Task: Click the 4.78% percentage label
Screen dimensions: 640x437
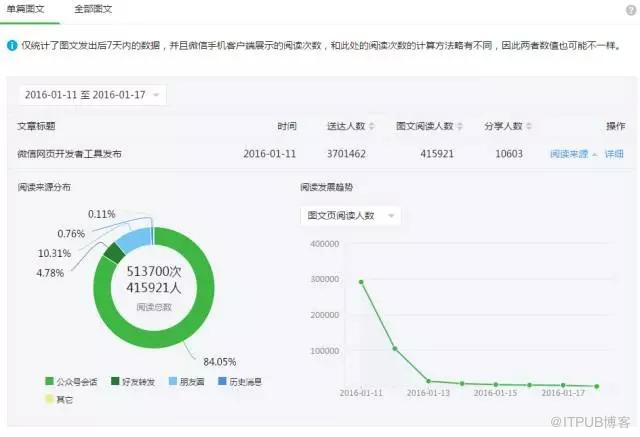Action: pos(50,273)
